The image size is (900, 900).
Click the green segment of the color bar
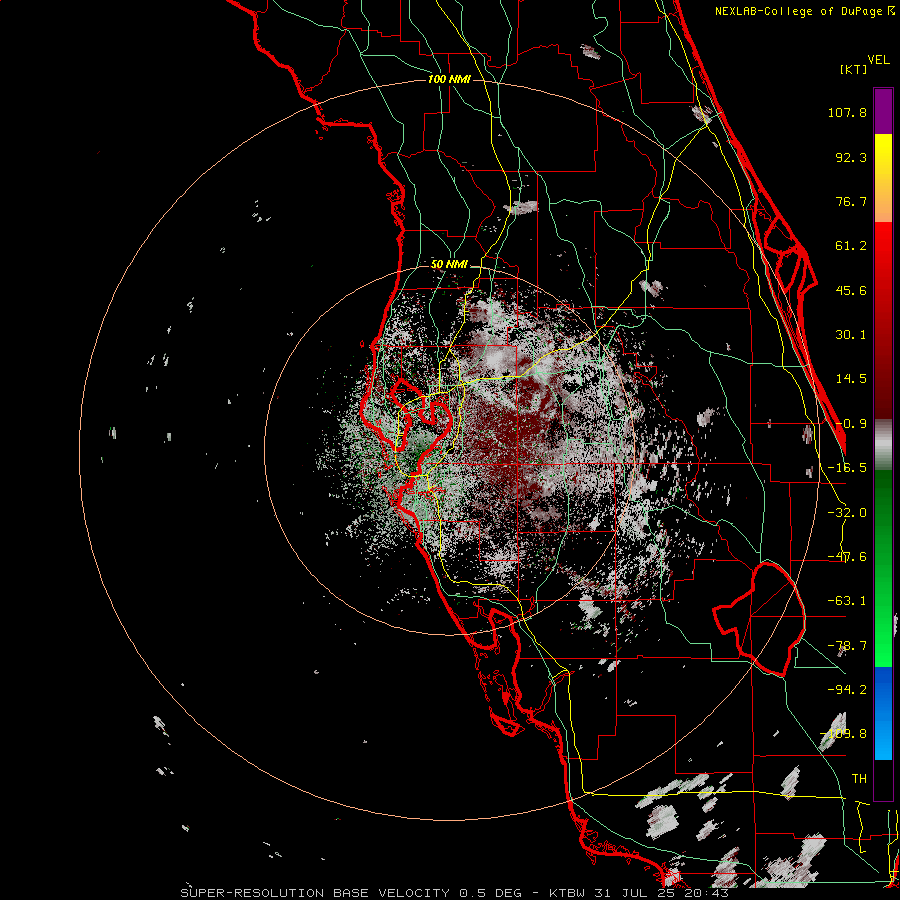(x=883, y=568)
